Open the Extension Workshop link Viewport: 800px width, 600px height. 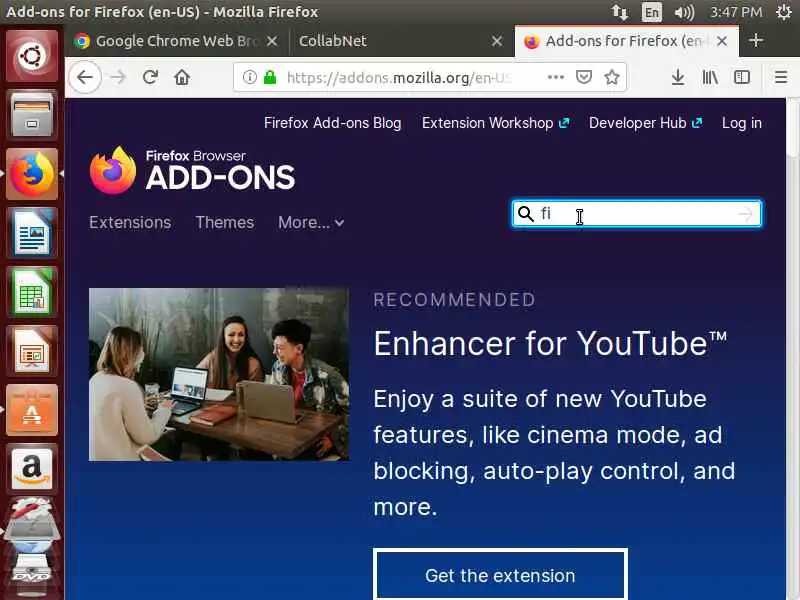(495, 123)
